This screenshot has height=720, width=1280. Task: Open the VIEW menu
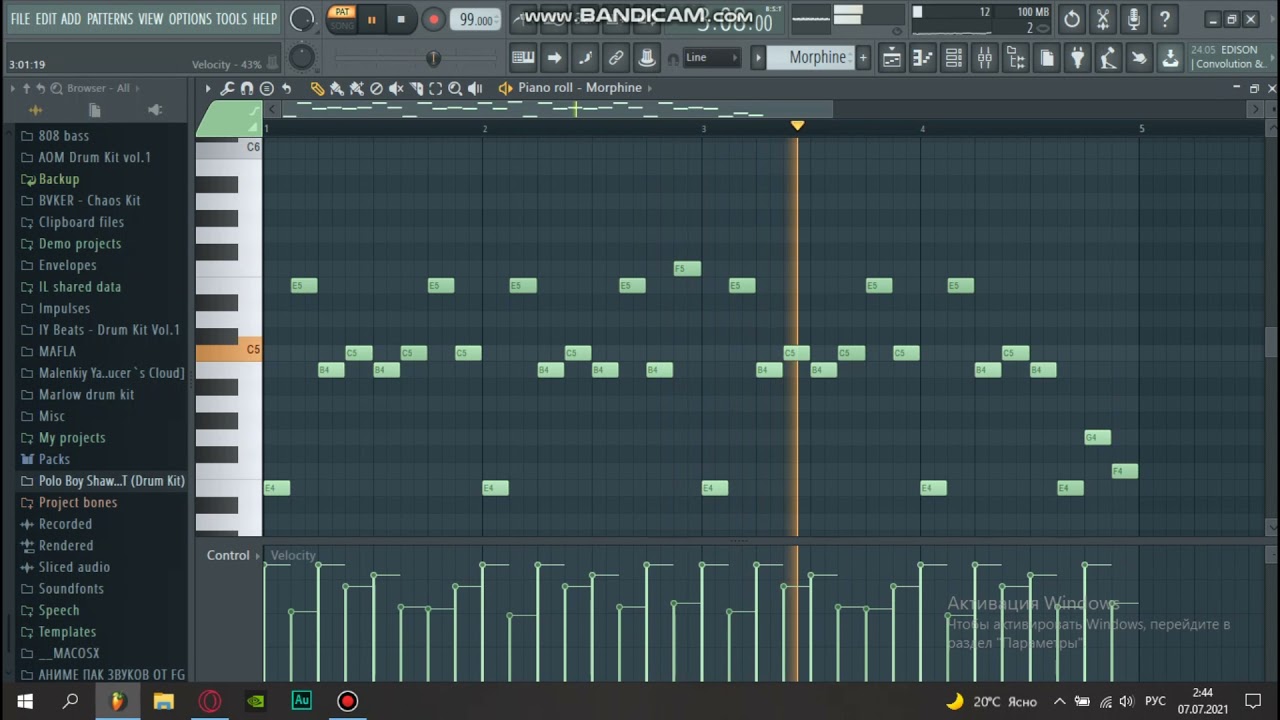point(151,19)
